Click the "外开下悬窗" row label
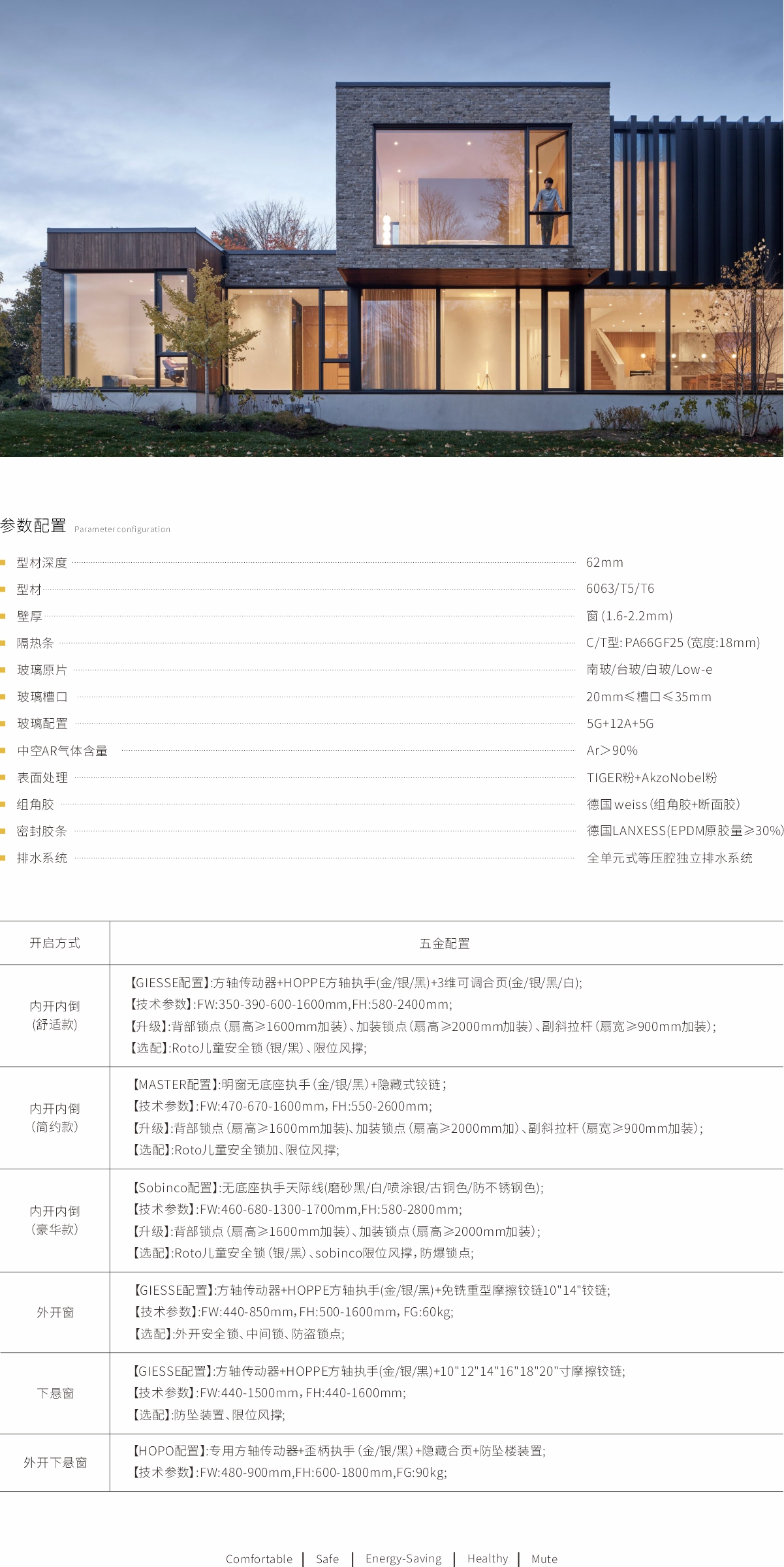784x1567 pixels. (55, 1463)
